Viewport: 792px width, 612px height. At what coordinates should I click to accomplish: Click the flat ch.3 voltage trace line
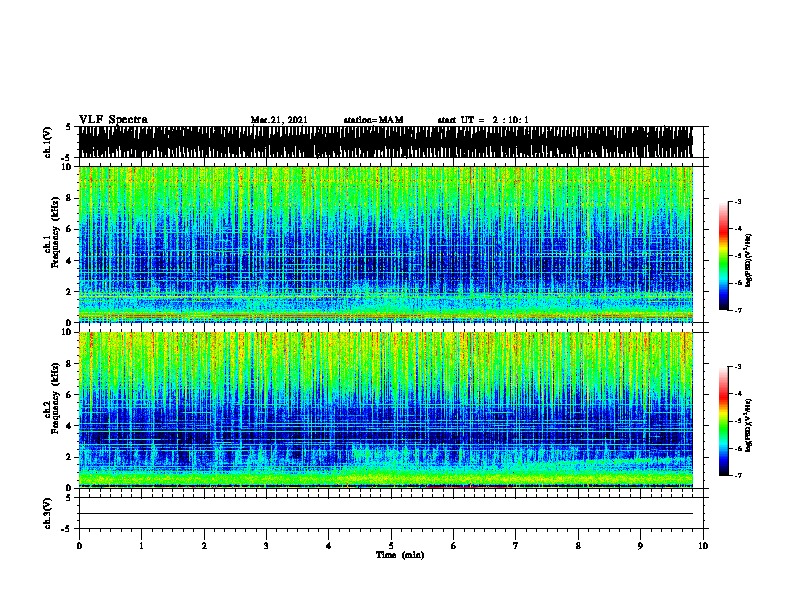click(386, 514)
